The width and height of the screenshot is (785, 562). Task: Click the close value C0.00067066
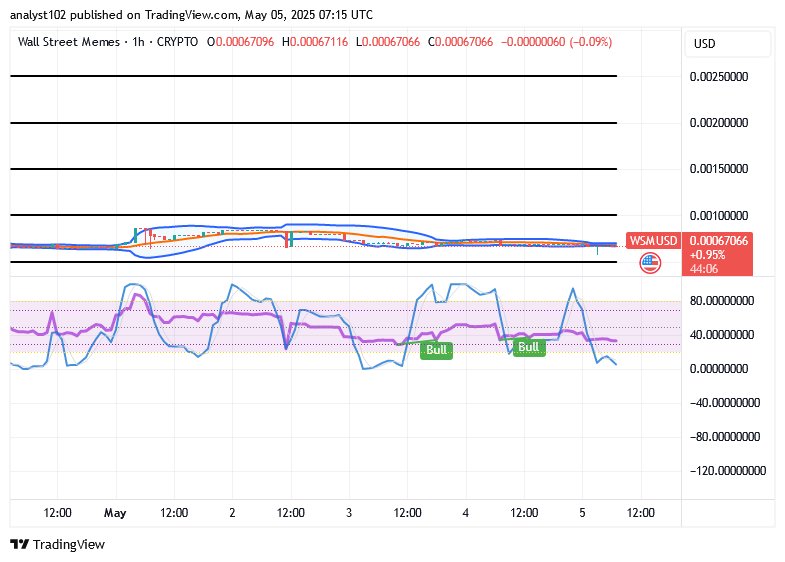pos(461,42)
